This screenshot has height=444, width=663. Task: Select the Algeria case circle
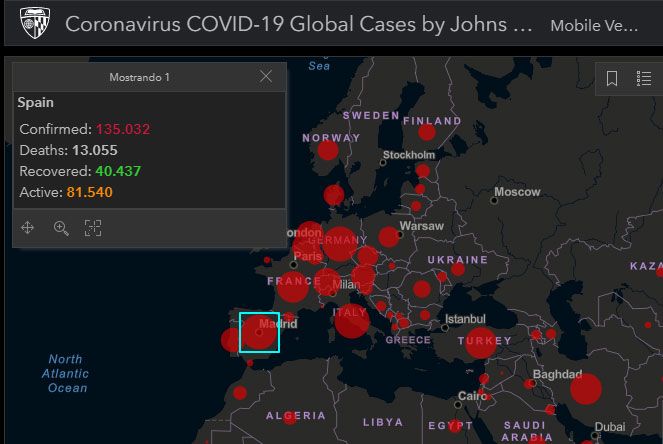[290, 417]
